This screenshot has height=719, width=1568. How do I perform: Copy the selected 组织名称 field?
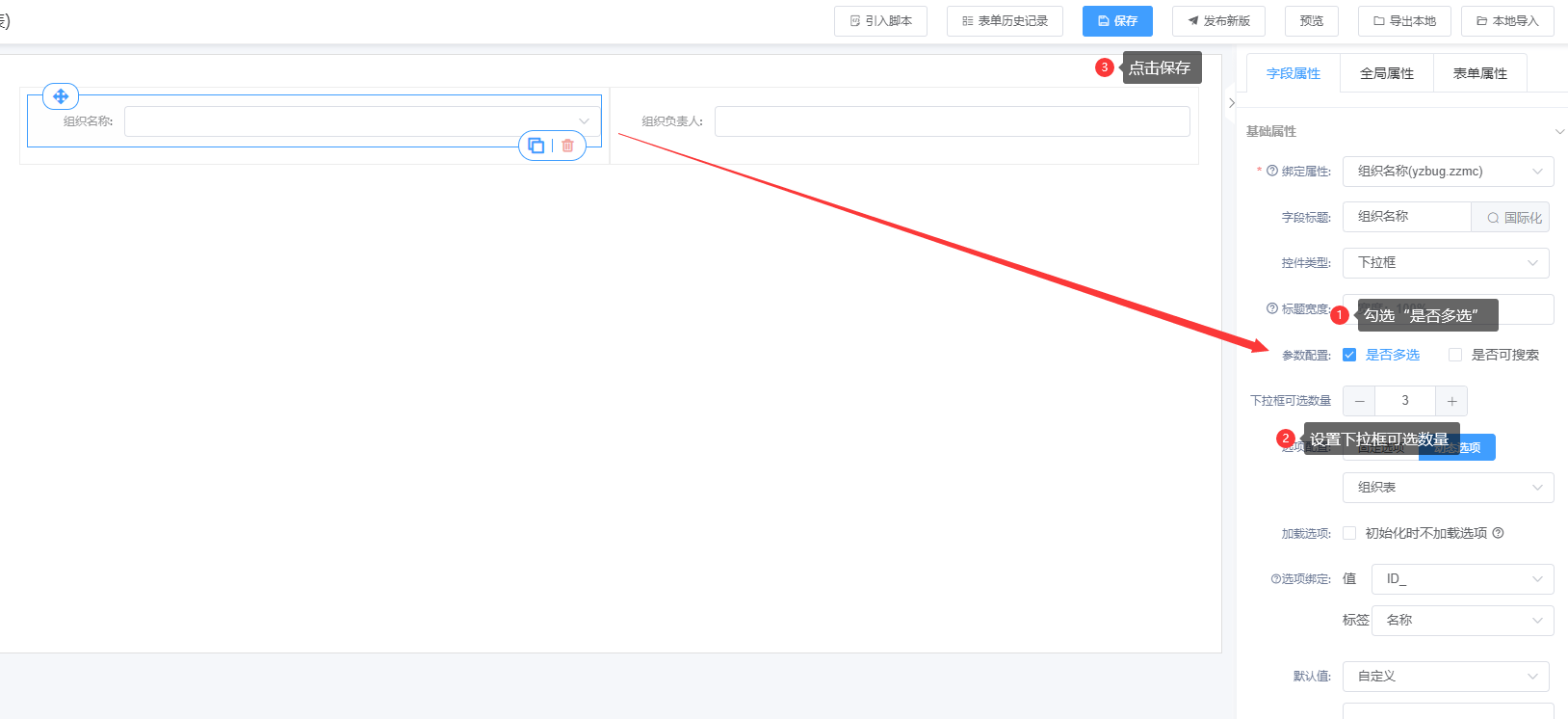point(536,146)
